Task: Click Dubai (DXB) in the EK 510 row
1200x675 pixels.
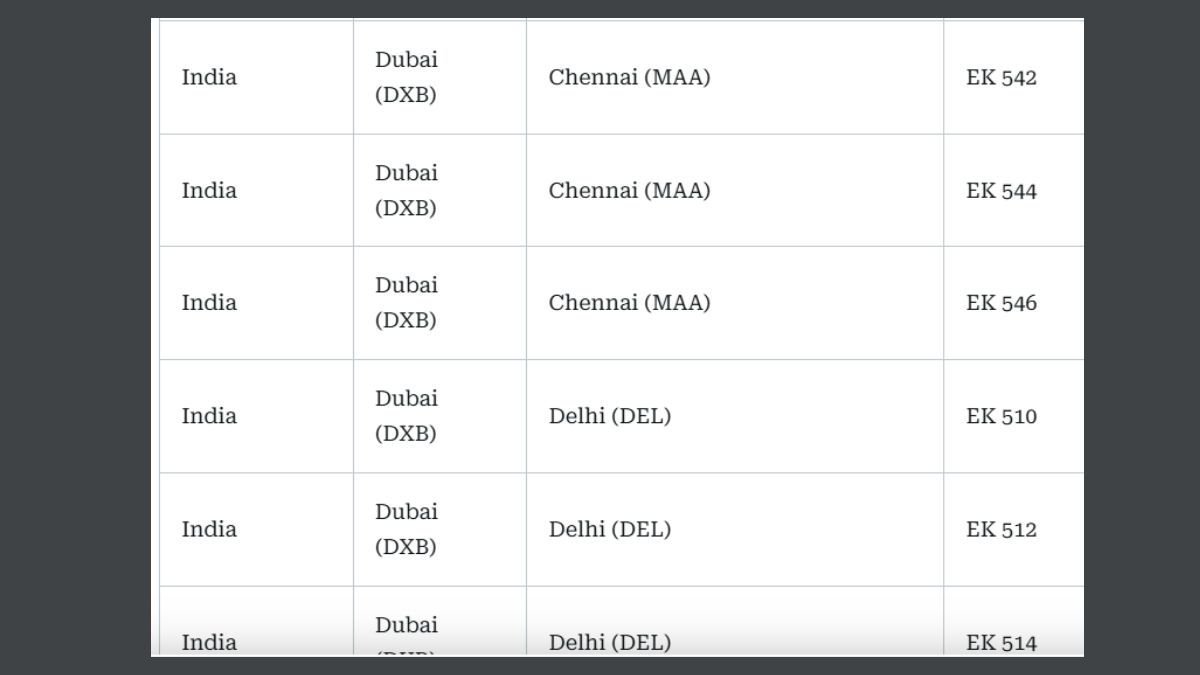Action: pyautogui.click(x=406, y=416)
